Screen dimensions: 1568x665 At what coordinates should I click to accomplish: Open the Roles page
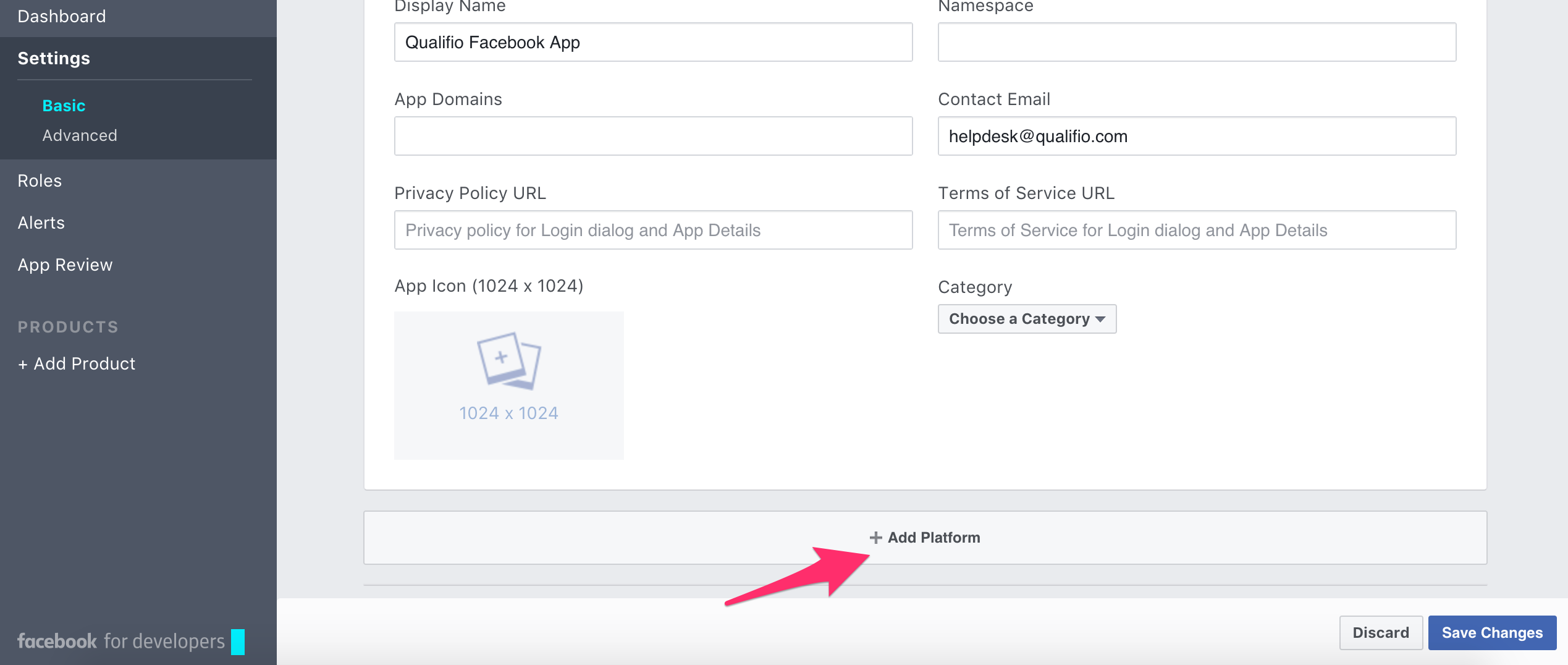point(40,180)
